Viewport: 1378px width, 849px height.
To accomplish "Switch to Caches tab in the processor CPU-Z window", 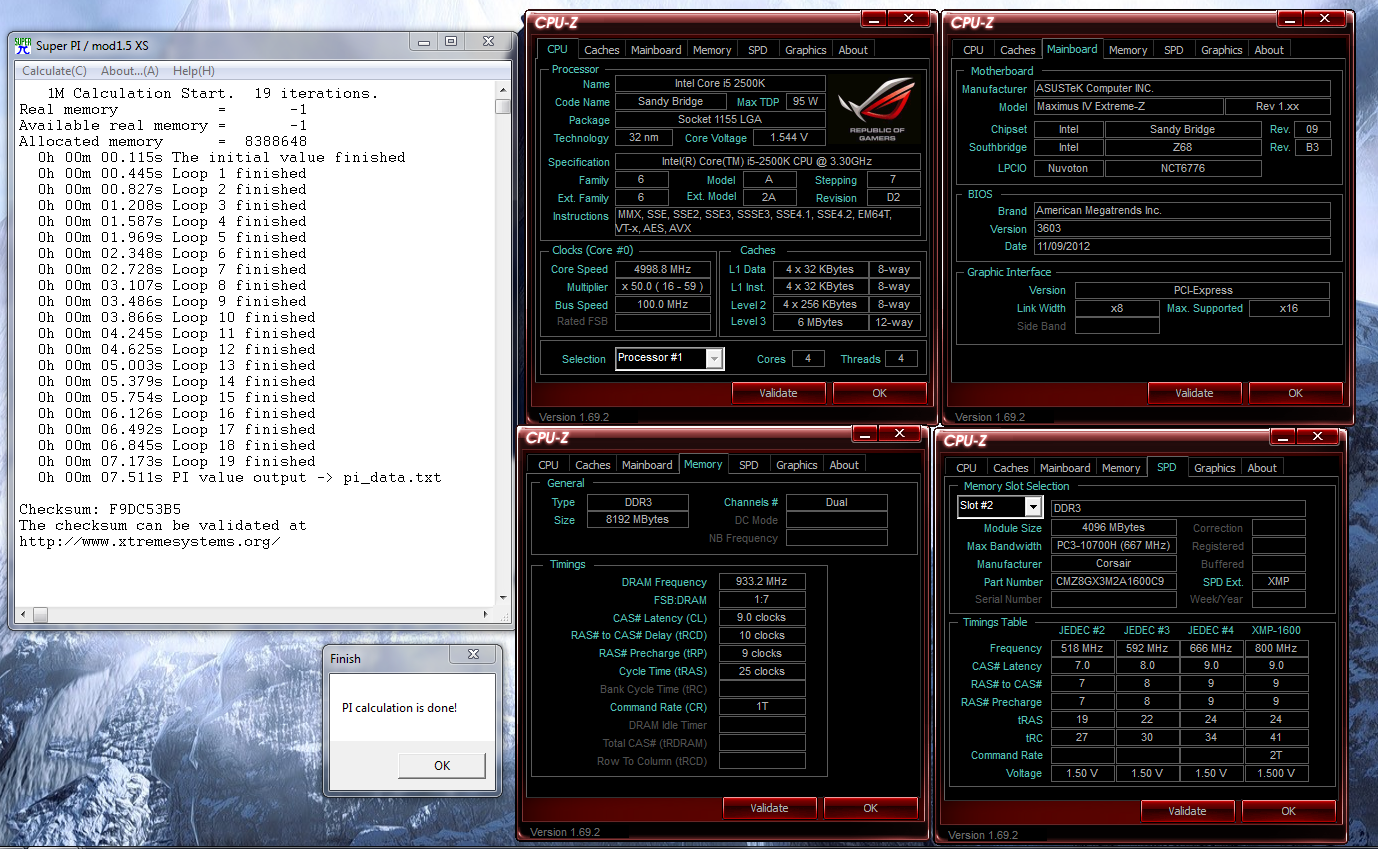I will (602, 50).
